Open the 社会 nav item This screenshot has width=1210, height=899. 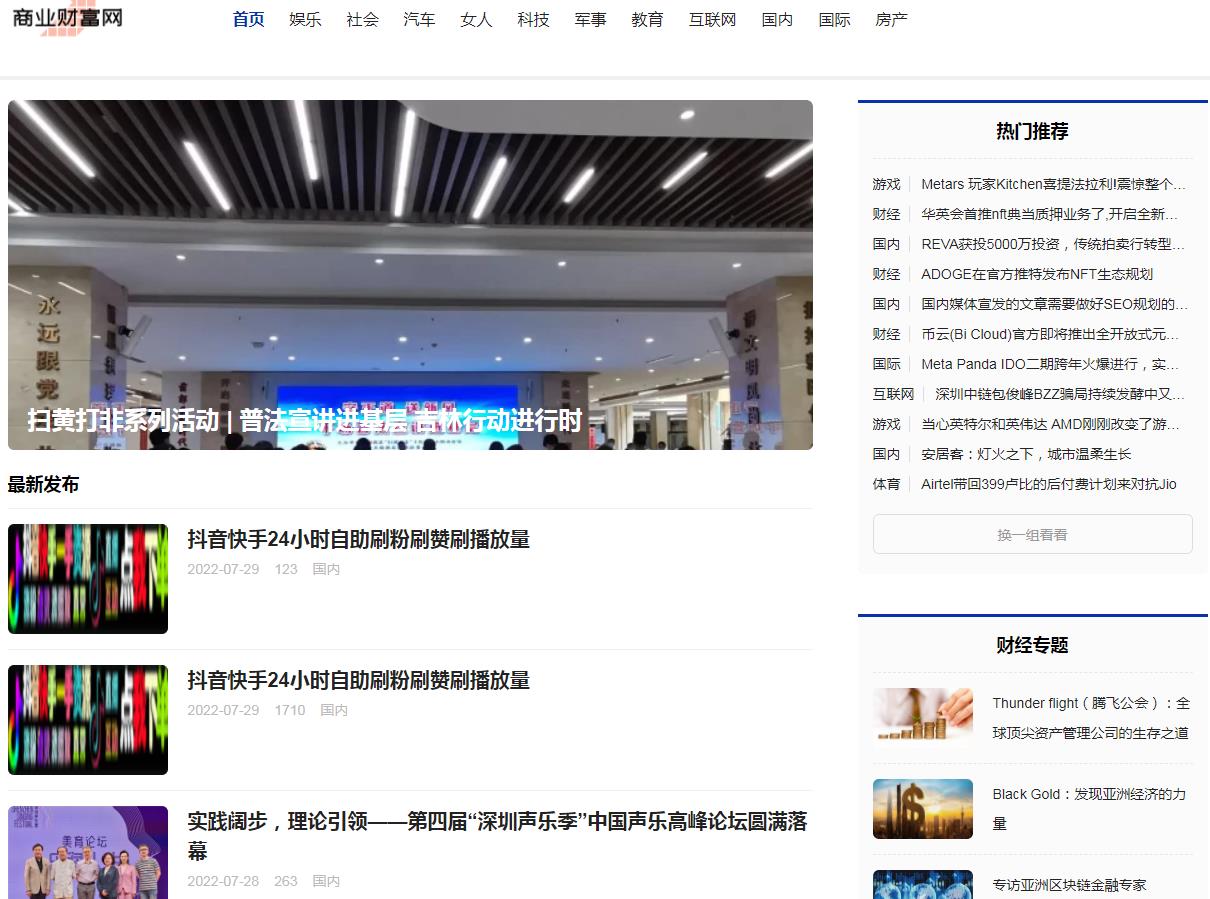coord(363,20)
